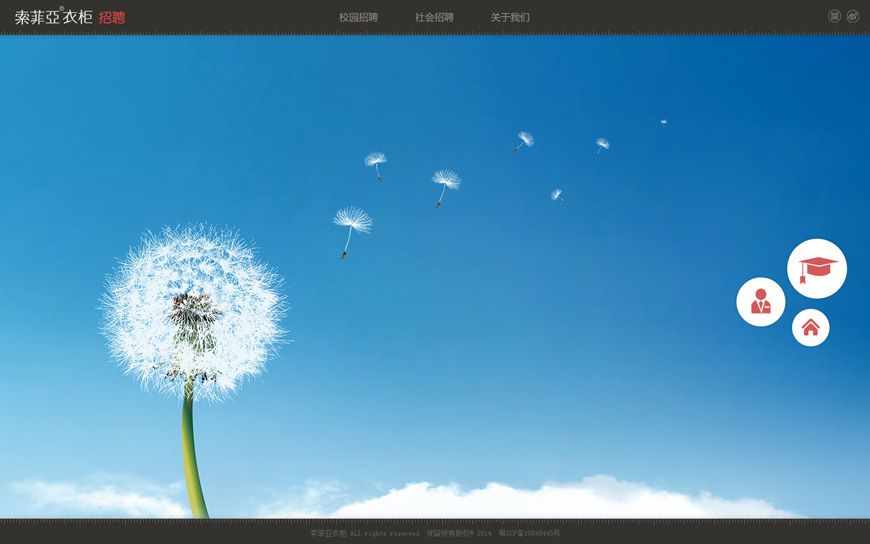
Task: Go to the 关于我们 menu item
Action: click(510, 17)
